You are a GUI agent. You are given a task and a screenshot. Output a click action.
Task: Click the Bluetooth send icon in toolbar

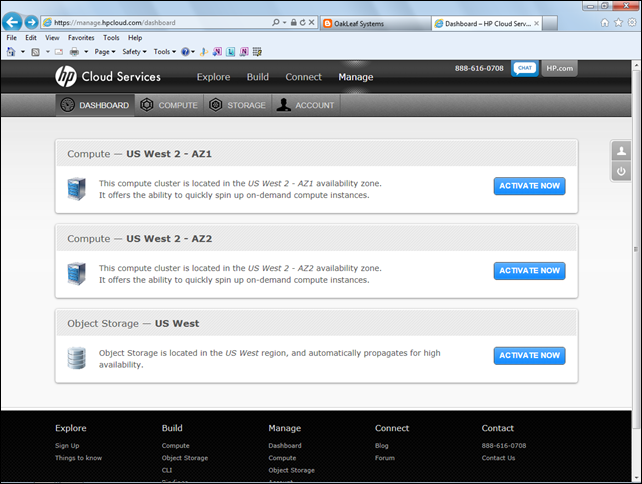(204, 52)
